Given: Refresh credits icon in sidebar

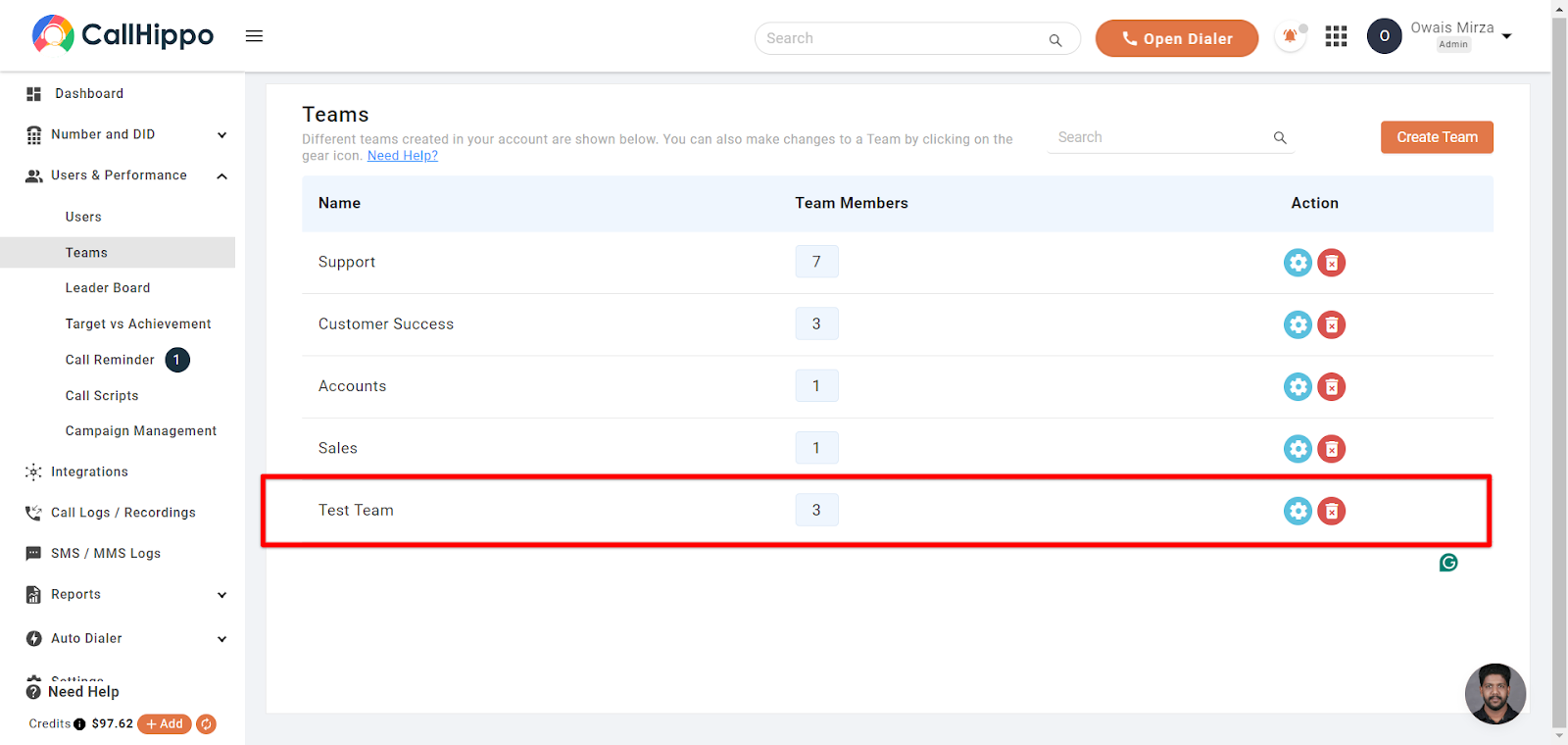Looking at the screenshot, I should [206, 724].
